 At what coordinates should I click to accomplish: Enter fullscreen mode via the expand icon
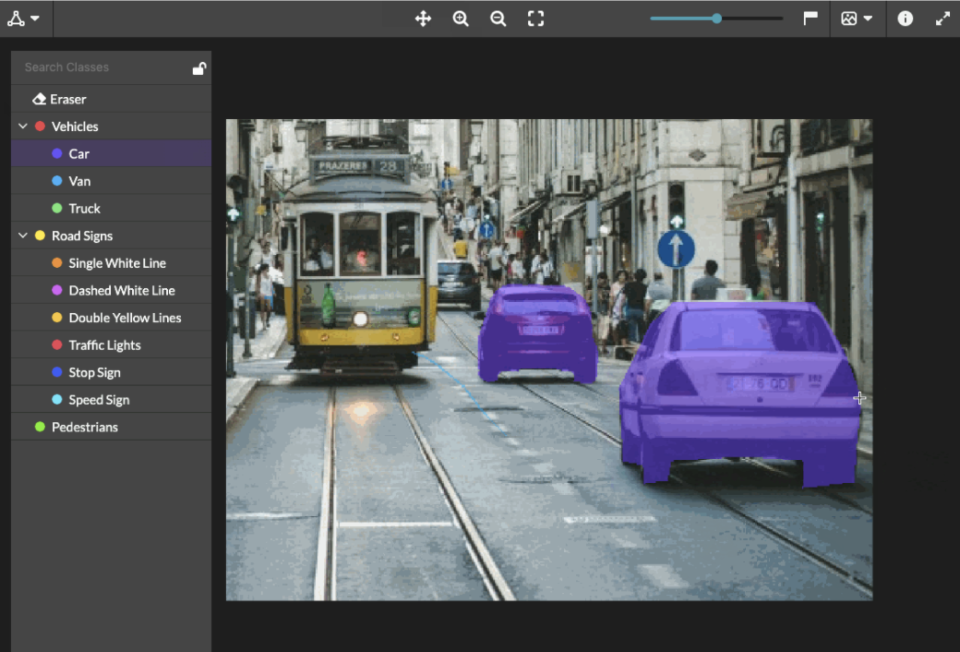tap(942, 17)
